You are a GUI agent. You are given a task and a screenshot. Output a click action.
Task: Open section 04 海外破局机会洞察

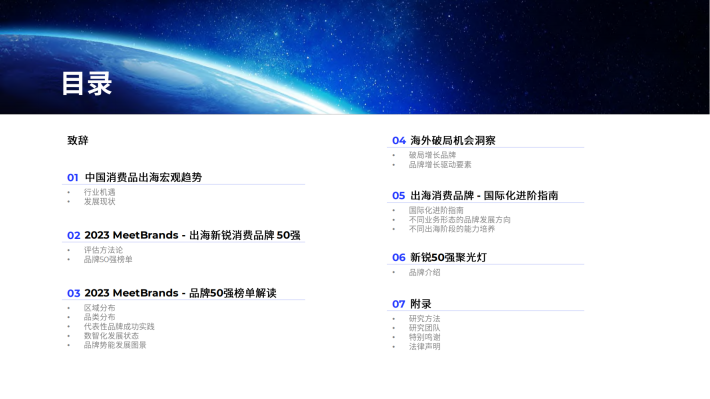(x=444, y=140)
